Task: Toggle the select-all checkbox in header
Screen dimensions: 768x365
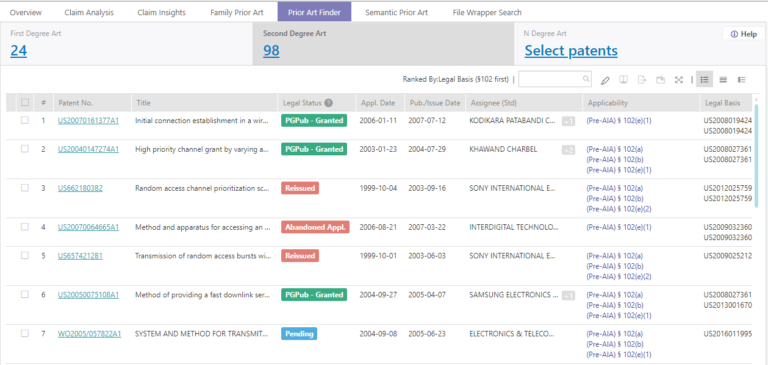Action: coord(25,103)
